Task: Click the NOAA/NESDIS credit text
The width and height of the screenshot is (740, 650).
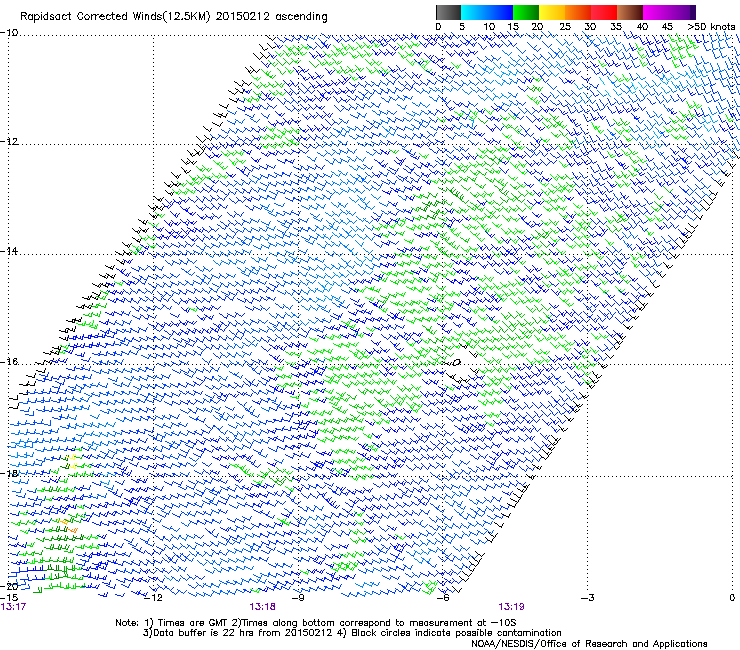Action: click(x=589, y=644)
